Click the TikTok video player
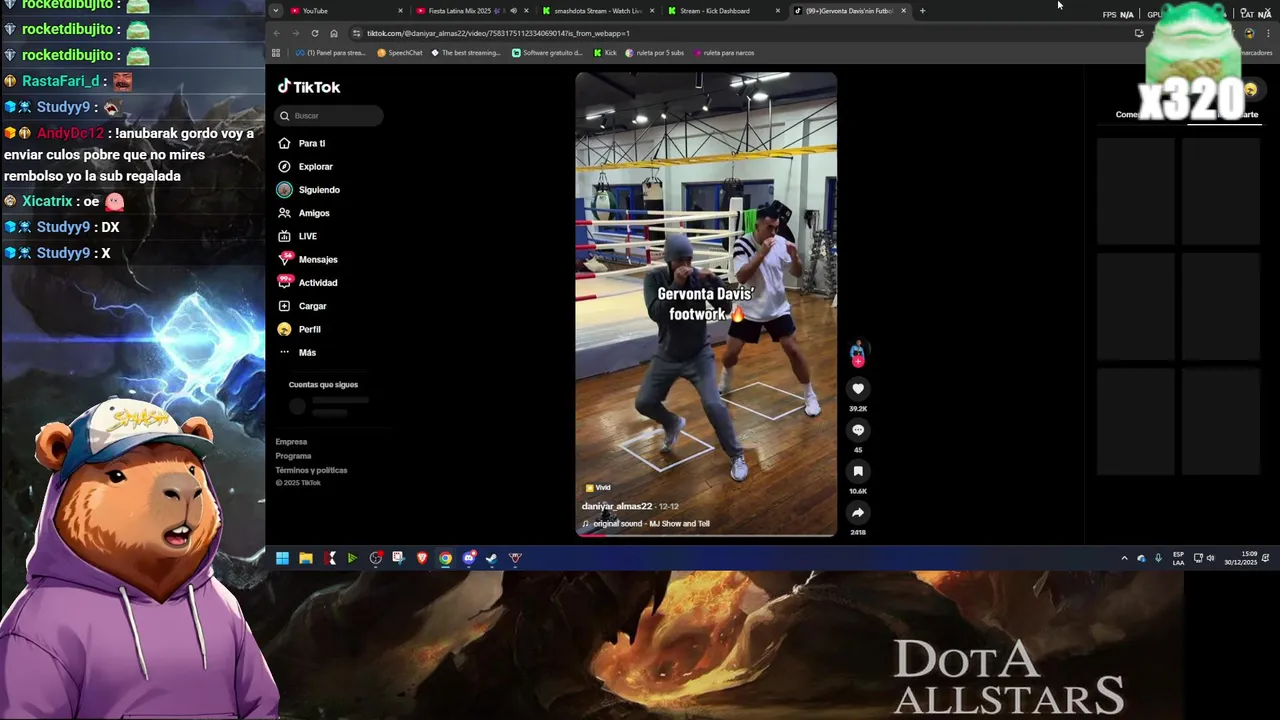Viewport: 1280px width, 720px height. tap(706, 304)
